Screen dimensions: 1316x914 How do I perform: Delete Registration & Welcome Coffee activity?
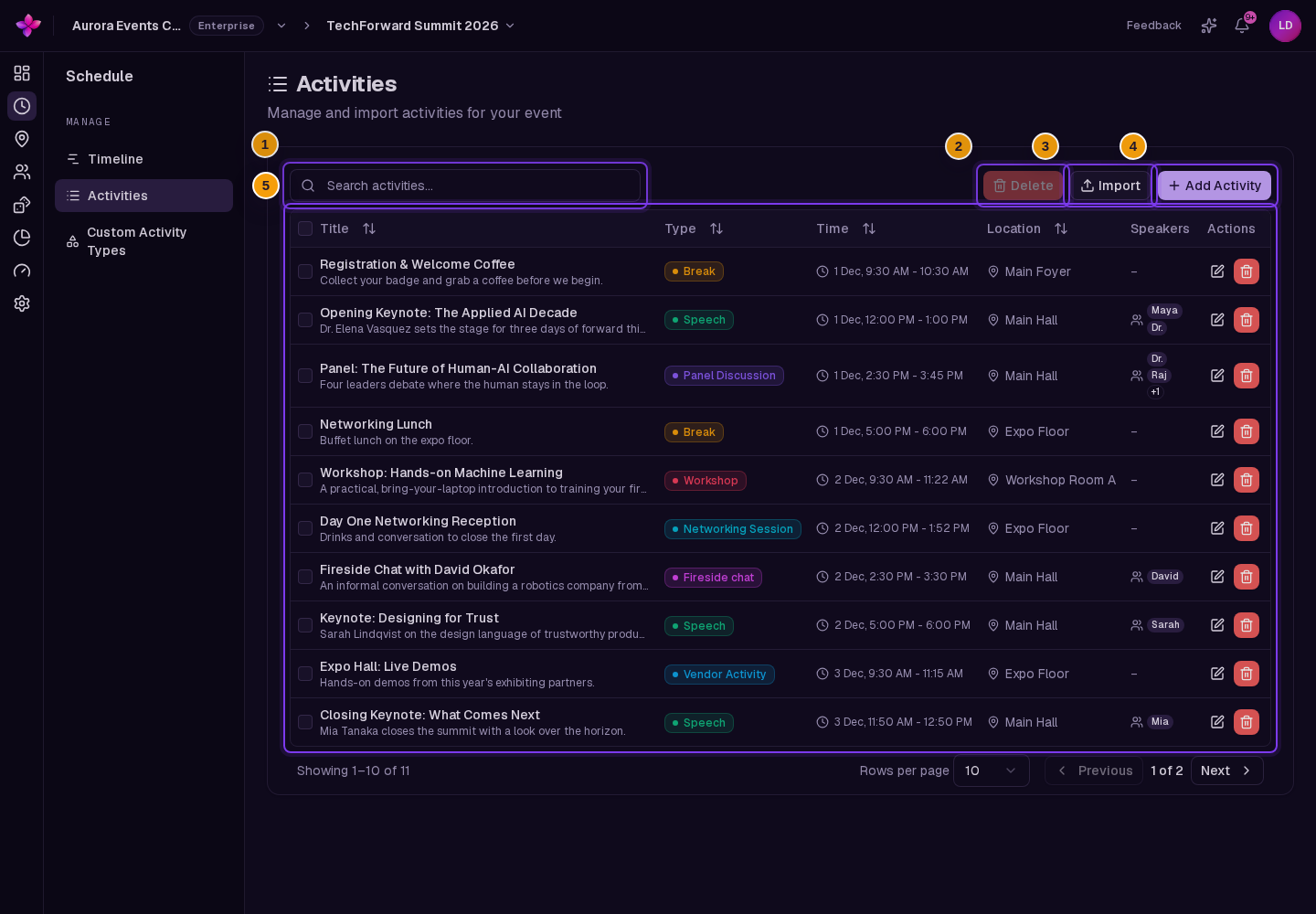coord(1247,271)
